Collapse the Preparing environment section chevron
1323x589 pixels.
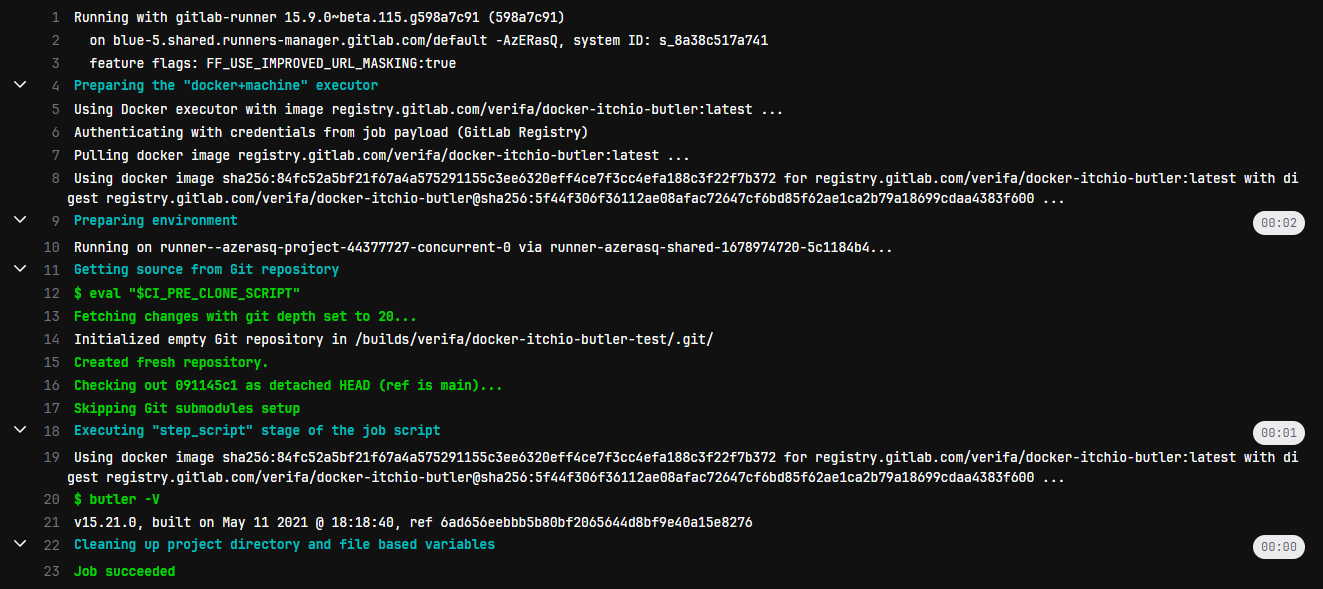[x=20, y=218]
